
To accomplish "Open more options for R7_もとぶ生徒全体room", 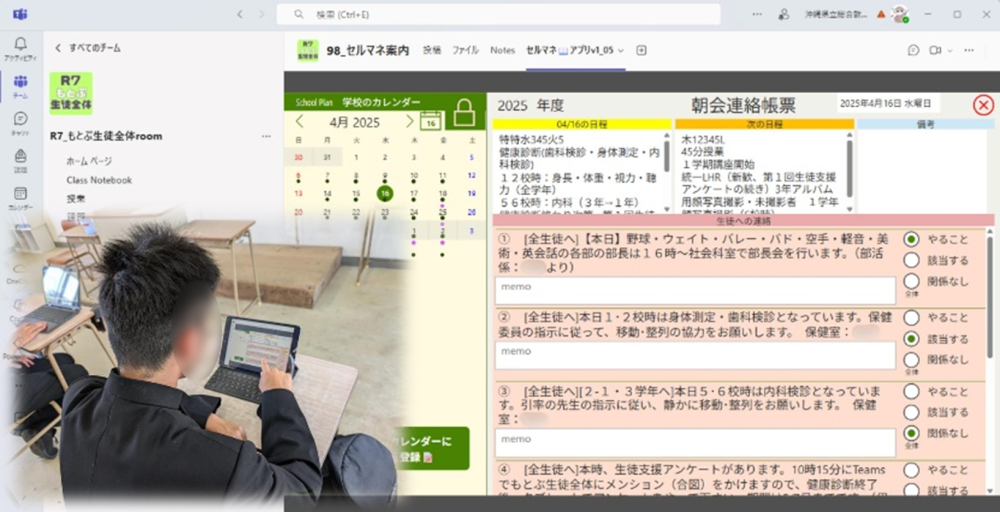I will point(266,136).
